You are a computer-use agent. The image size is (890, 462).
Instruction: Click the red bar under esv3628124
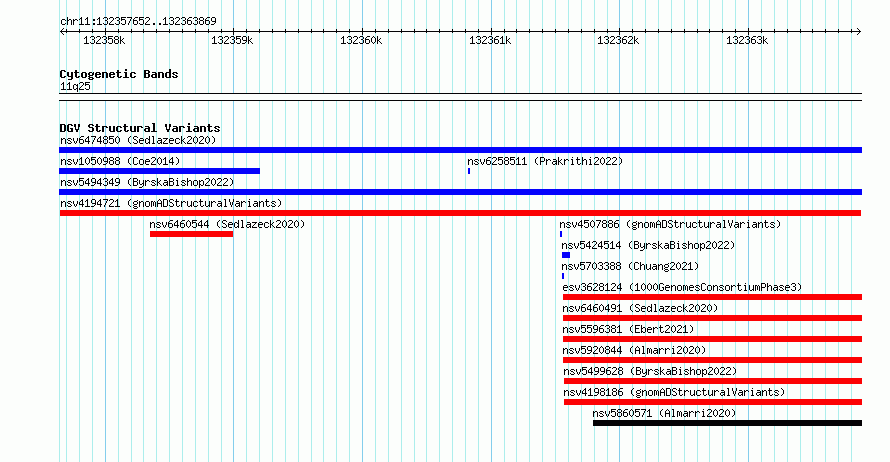pos(712,297)
